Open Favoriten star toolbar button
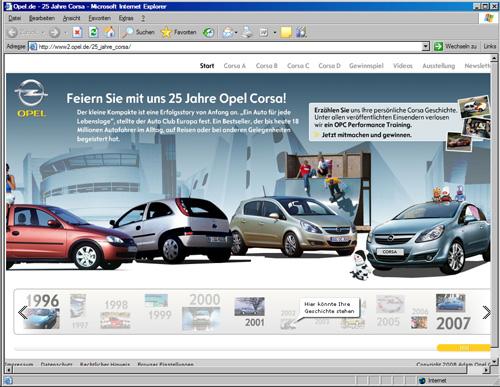Screen dimensions: 500x387 pos(178,32)
